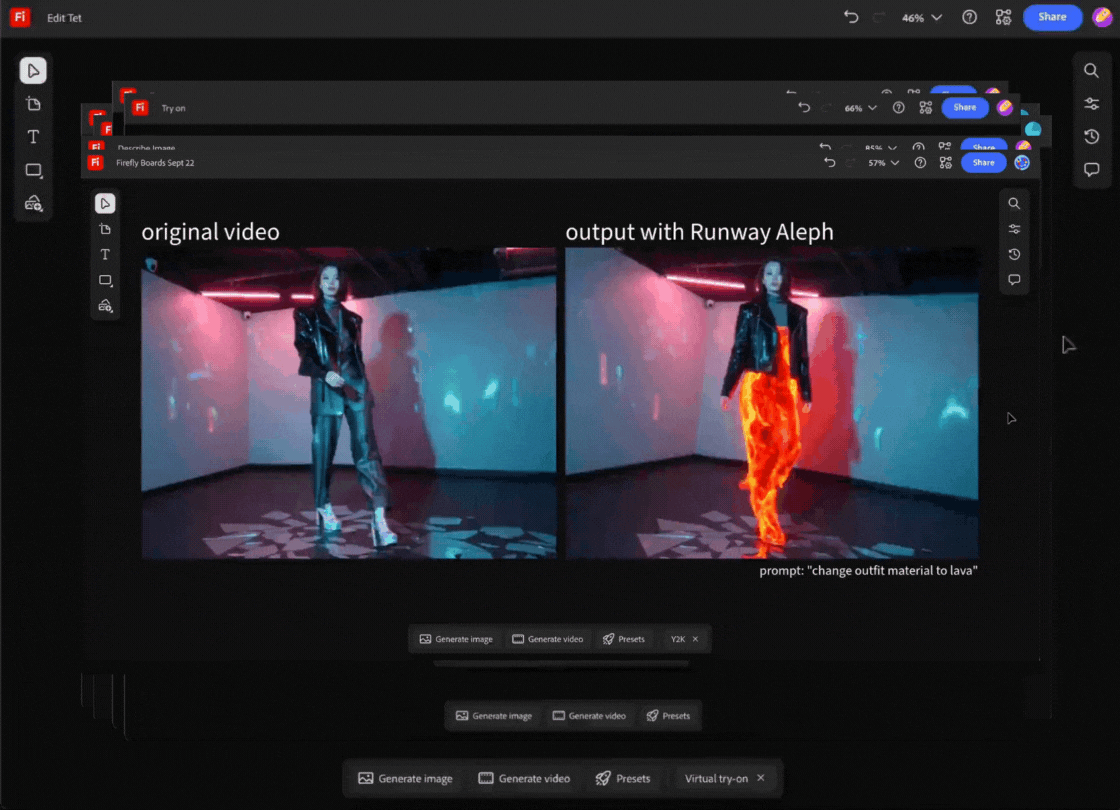Expand the 57% zoom dropdown in Firefly Boards
Screen dimensions: 1120x810
[x=884, y=163]
